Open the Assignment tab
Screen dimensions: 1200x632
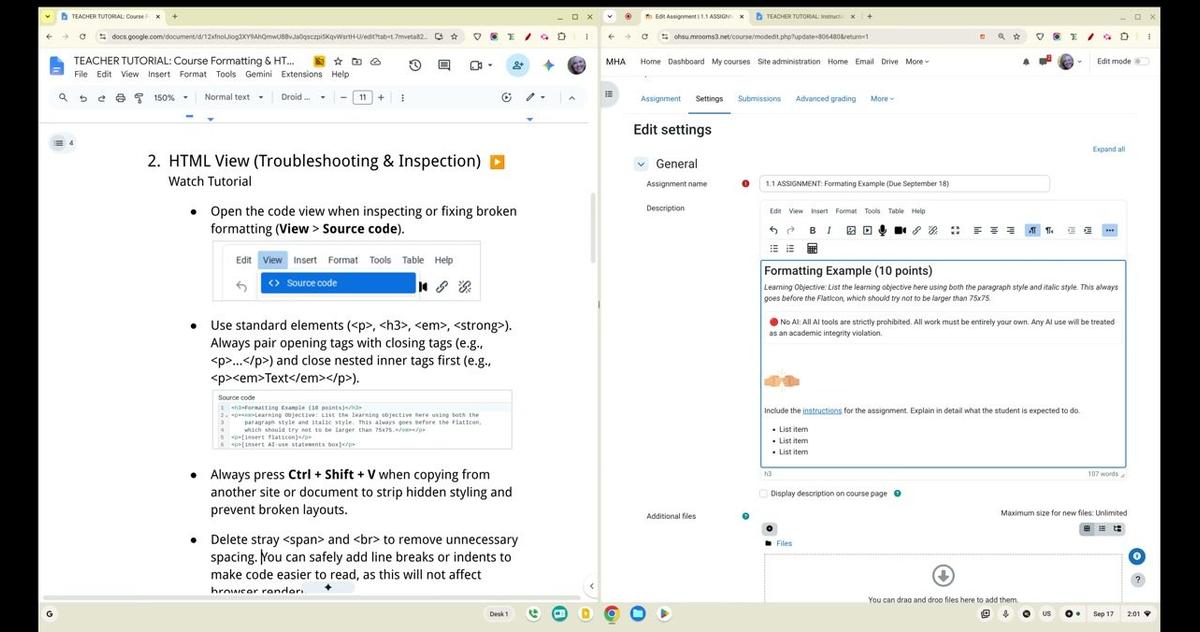pos(660,99)
